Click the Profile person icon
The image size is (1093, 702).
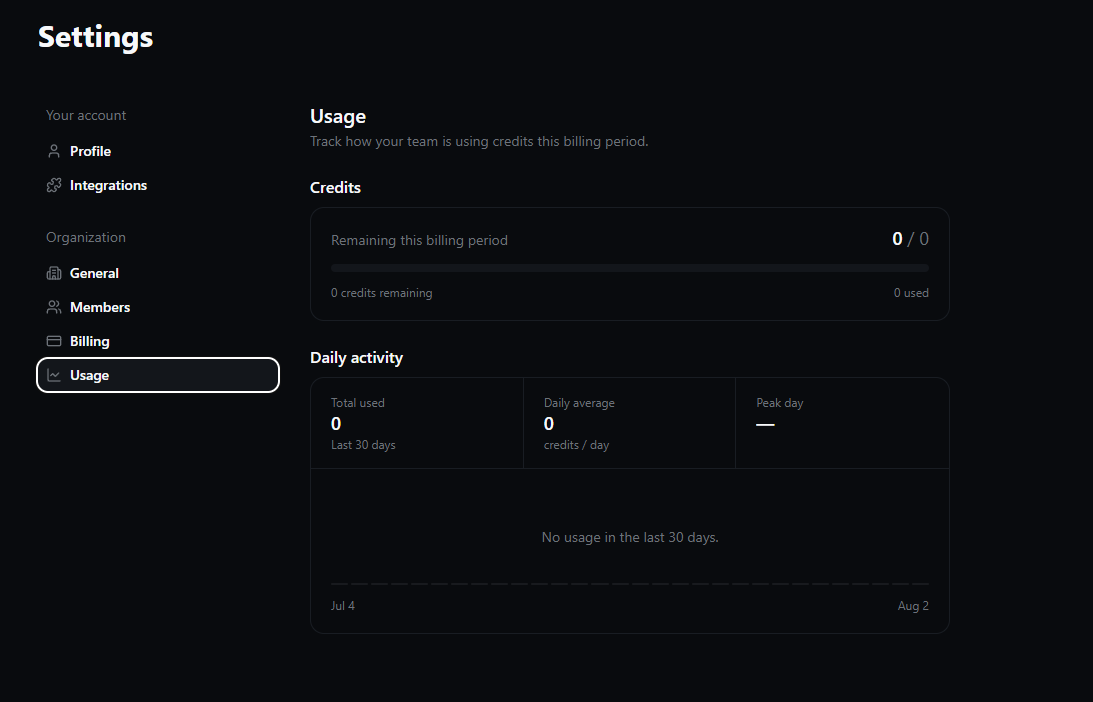(54, 151)
